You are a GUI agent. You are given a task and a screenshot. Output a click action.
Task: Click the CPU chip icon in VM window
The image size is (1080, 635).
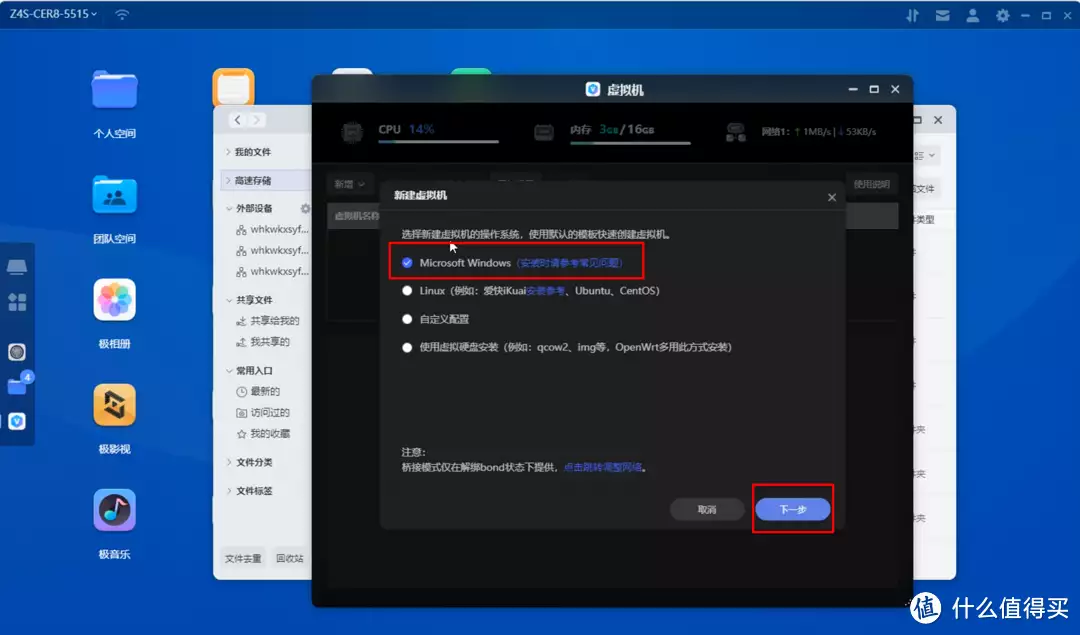353,131
